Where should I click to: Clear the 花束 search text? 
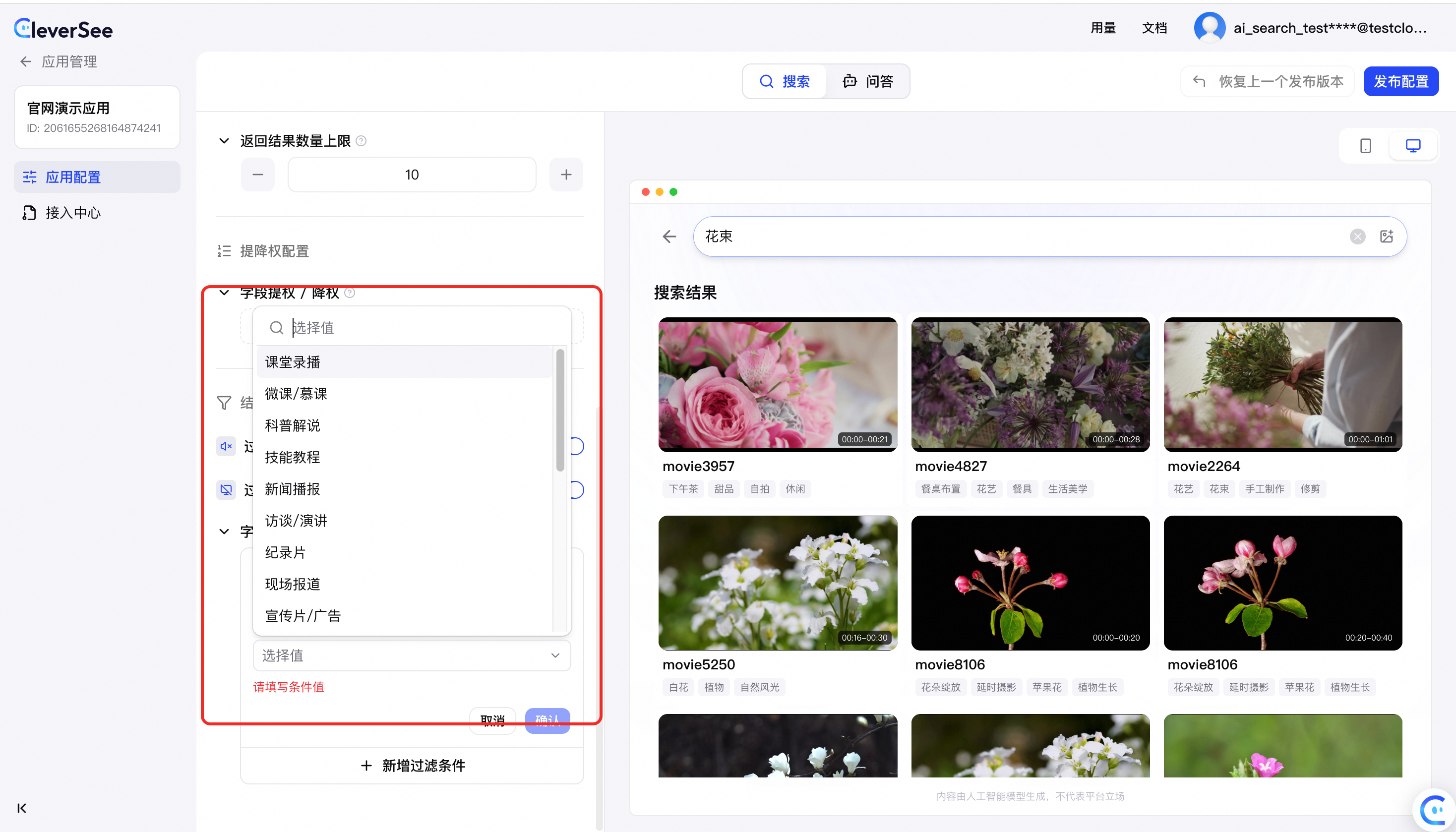tap(1357, 236)
